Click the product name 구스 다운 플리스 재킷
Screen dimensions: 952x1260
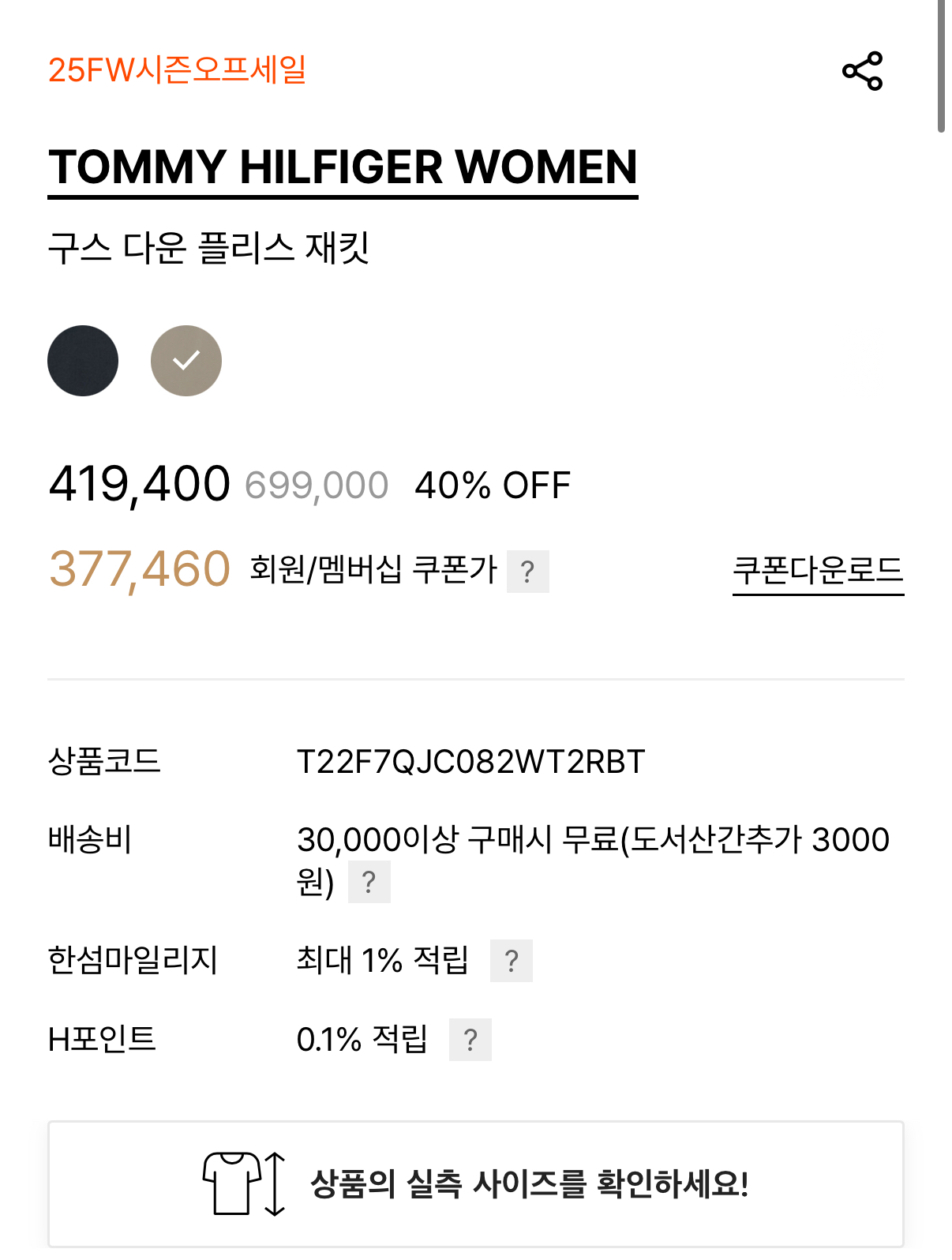[x=213, y=246]
